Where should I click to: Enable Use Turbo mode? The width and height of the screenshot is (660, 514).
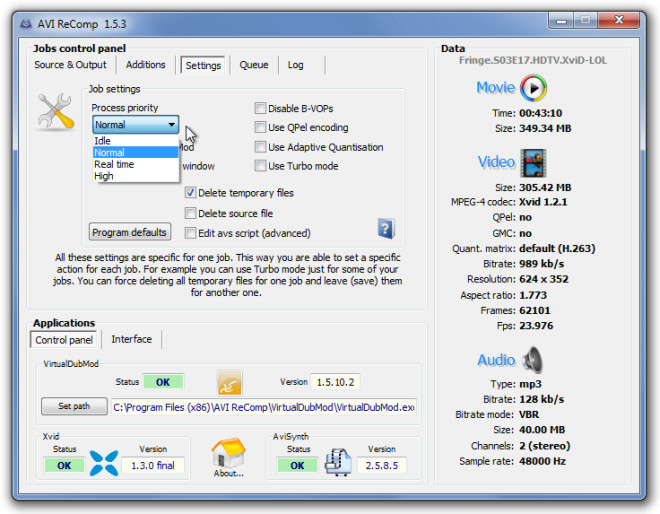(x=261, y=165)
